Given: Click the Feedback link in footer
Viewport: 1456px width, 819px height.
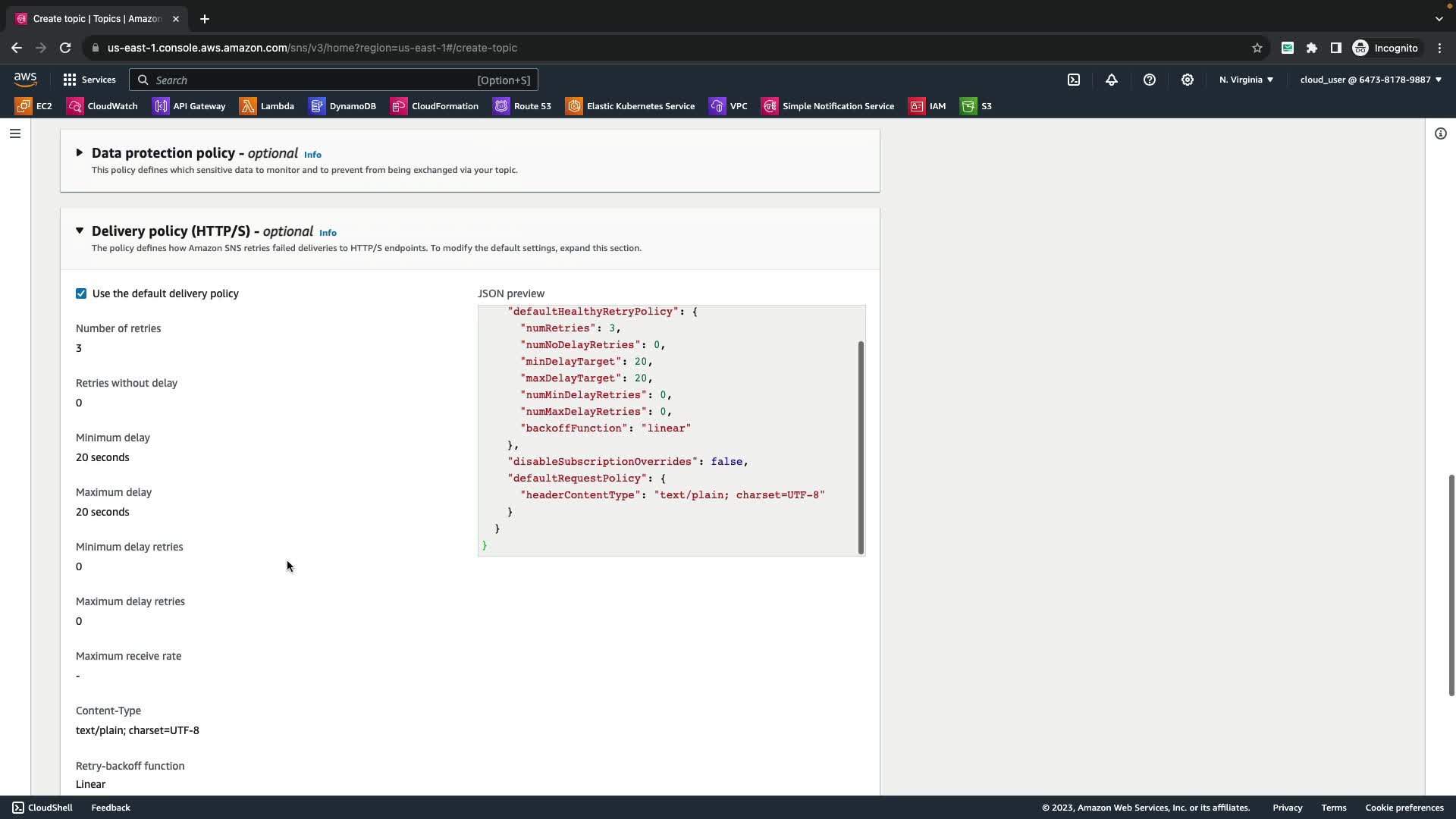Looking at the screenshot, I should (111, 808).
